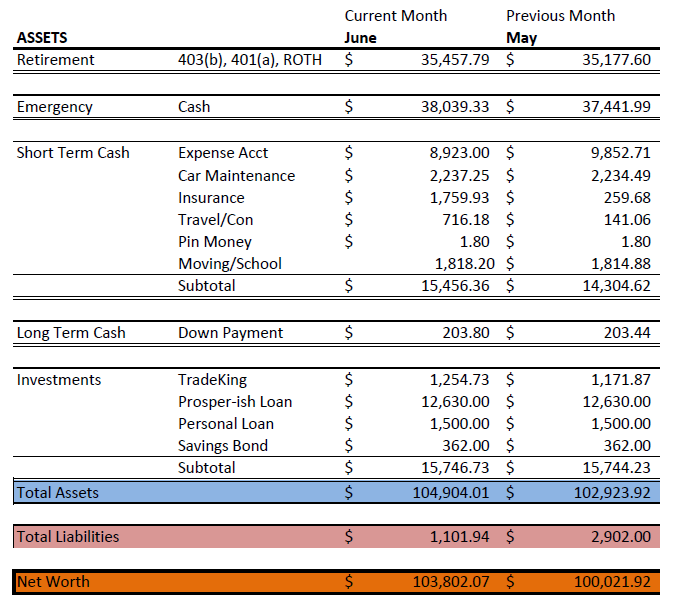Select the orange Net Worth June value
This screenshot has height=595, width=673.
click(451, 582)
